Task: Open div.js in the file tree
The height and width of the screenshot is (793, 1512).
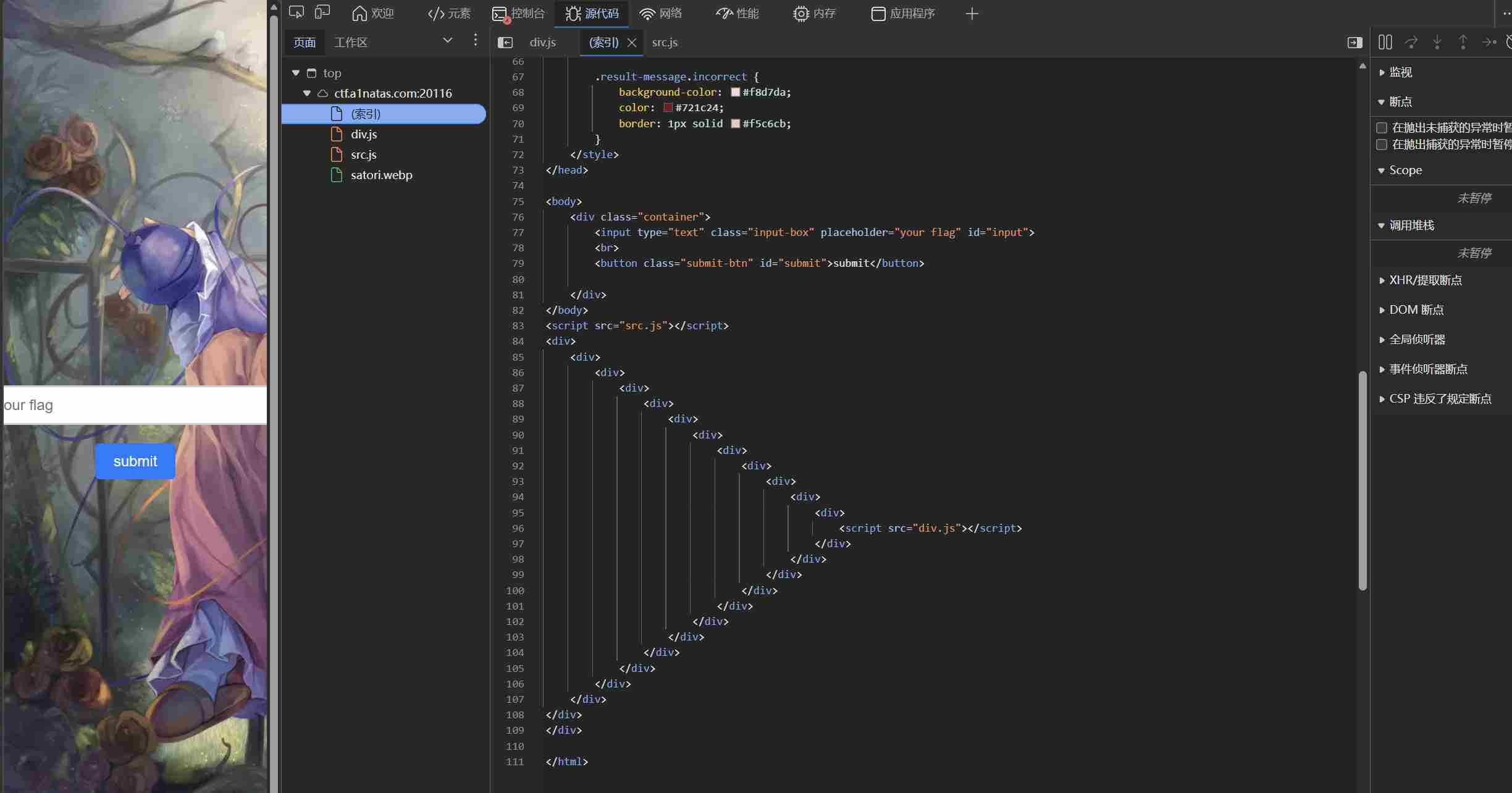Action: (x=363, y=134)
